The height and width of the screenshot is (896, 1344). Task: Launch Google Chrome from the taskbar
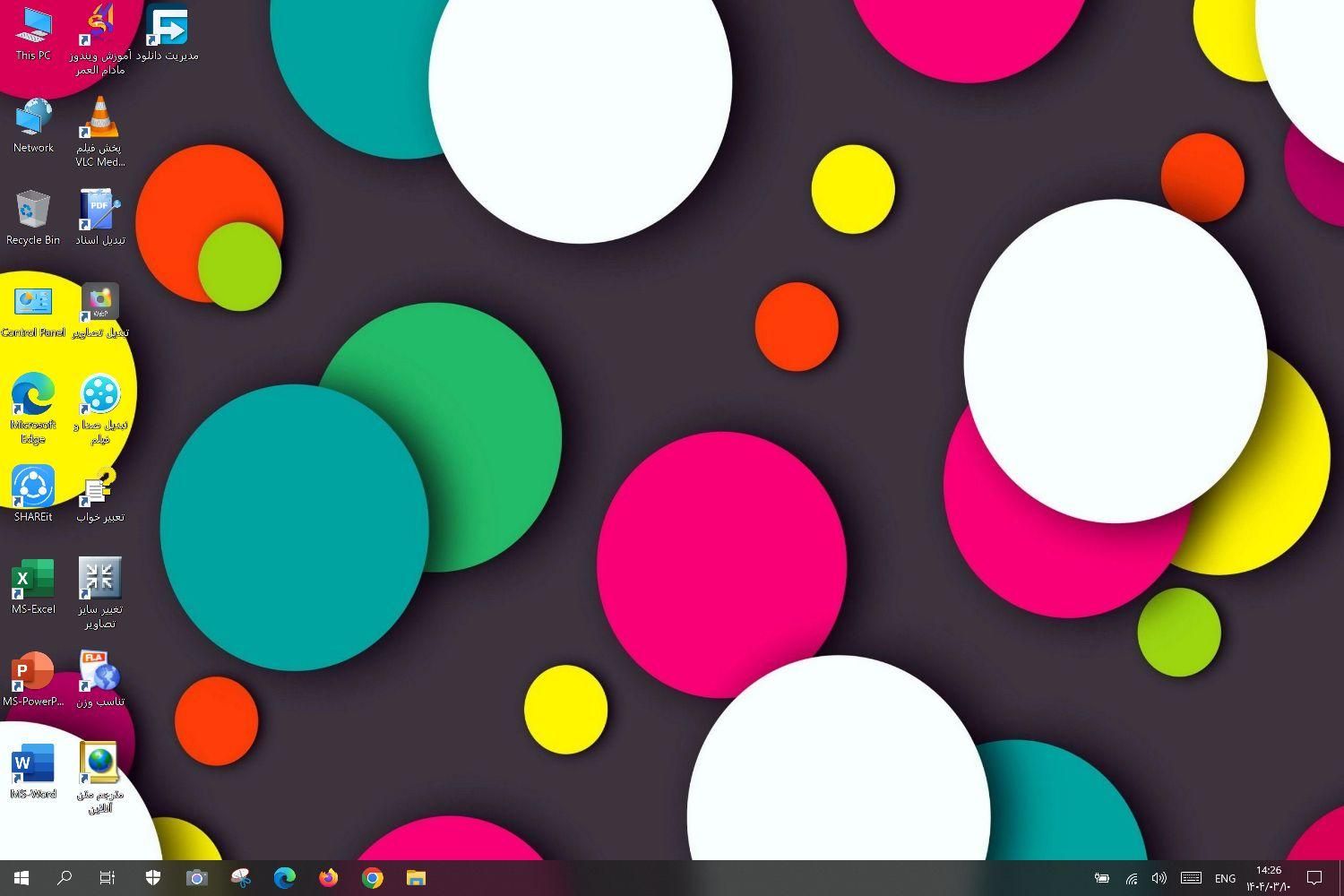372,878
